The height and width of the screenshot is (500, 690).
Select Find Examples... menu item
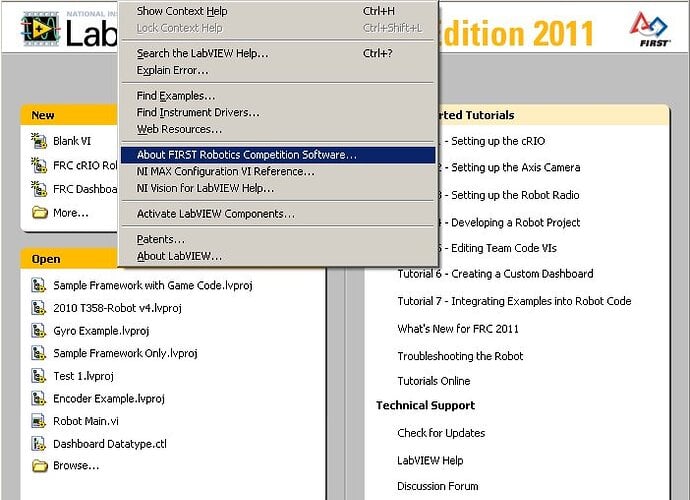coord(278,96)
